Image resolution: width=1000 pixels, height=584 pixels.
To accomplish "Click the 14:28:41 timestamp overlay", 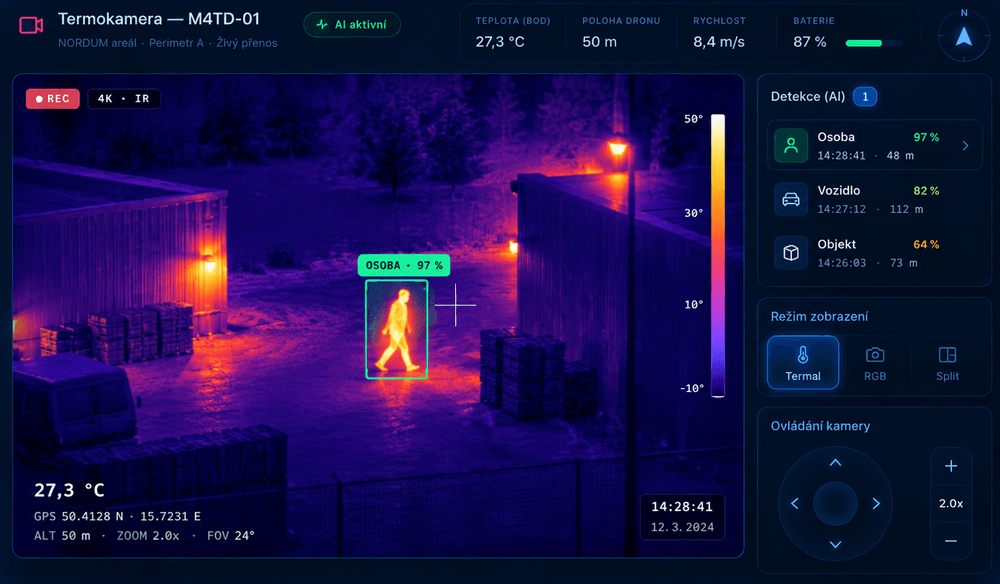I will pos(682,507).
